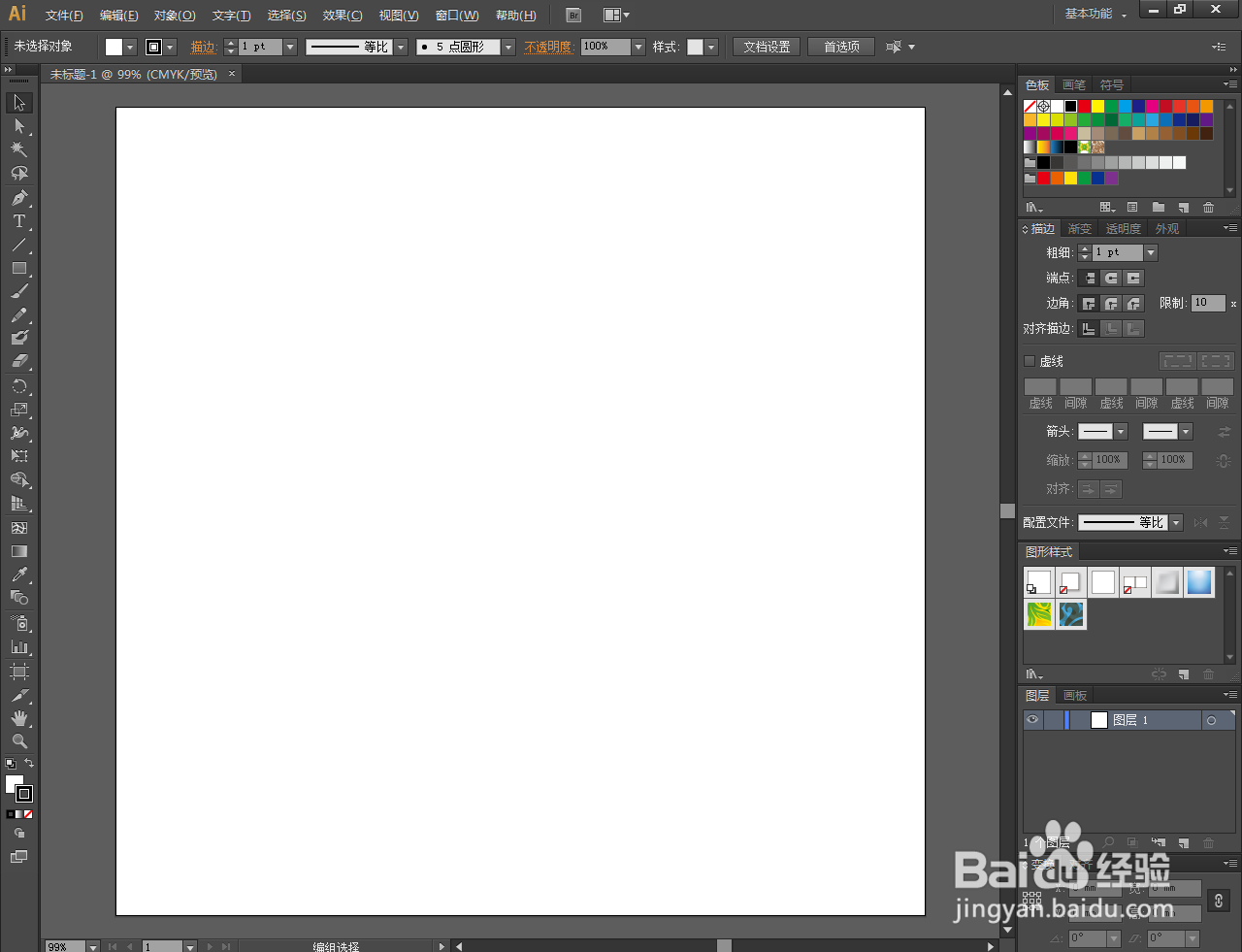Open the 5 点圆形 brush definition dropdown
Screen dimensions: 1242x952
(508, 47)
